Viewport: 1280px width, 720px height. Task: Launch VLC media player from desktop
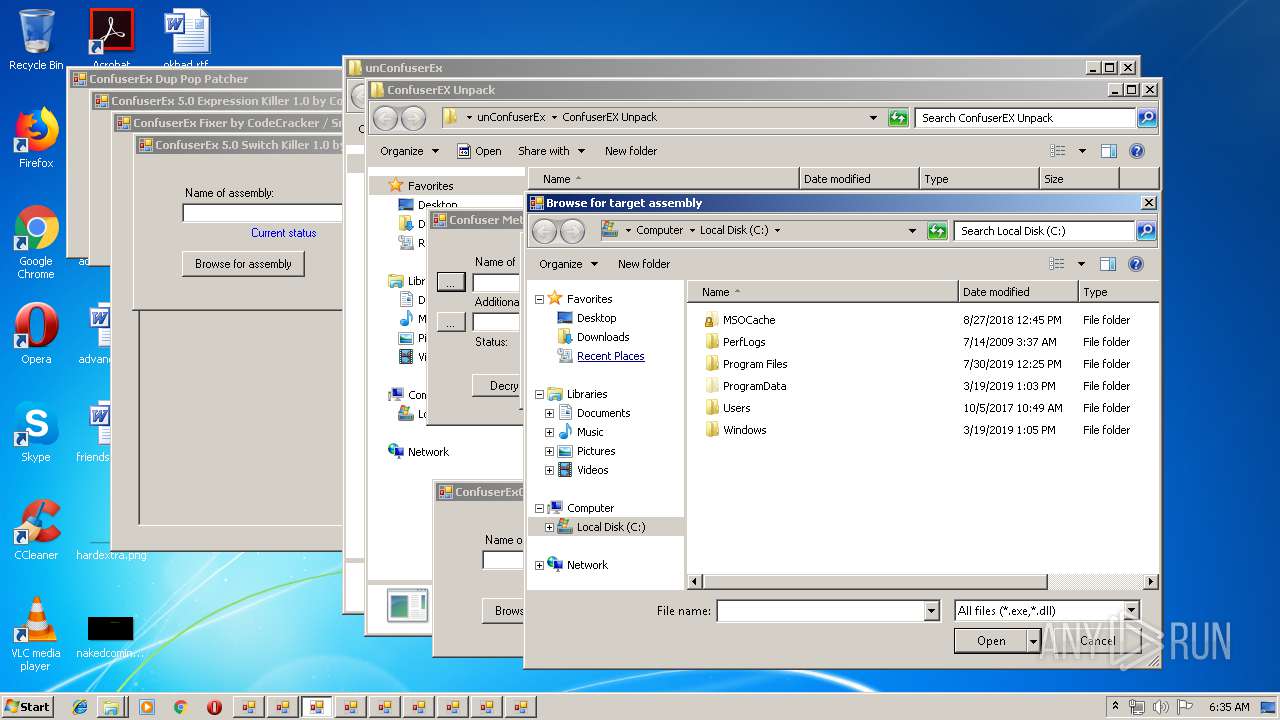click(36, 634)
